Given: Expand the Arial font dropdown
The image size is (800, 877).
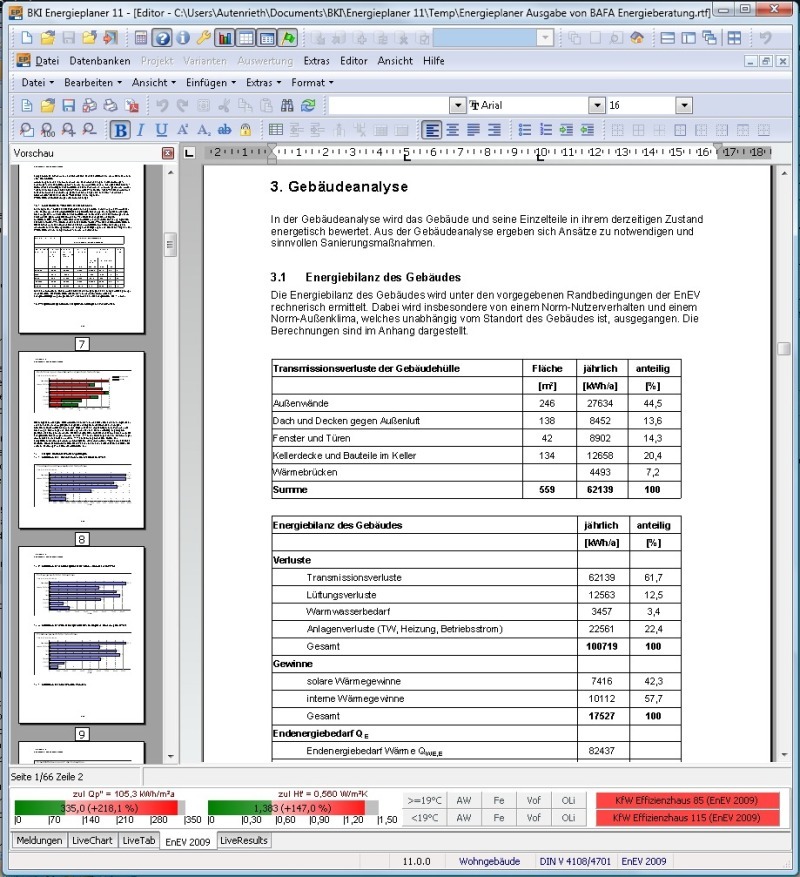Looking at the screenshot, I should (597, 105).
